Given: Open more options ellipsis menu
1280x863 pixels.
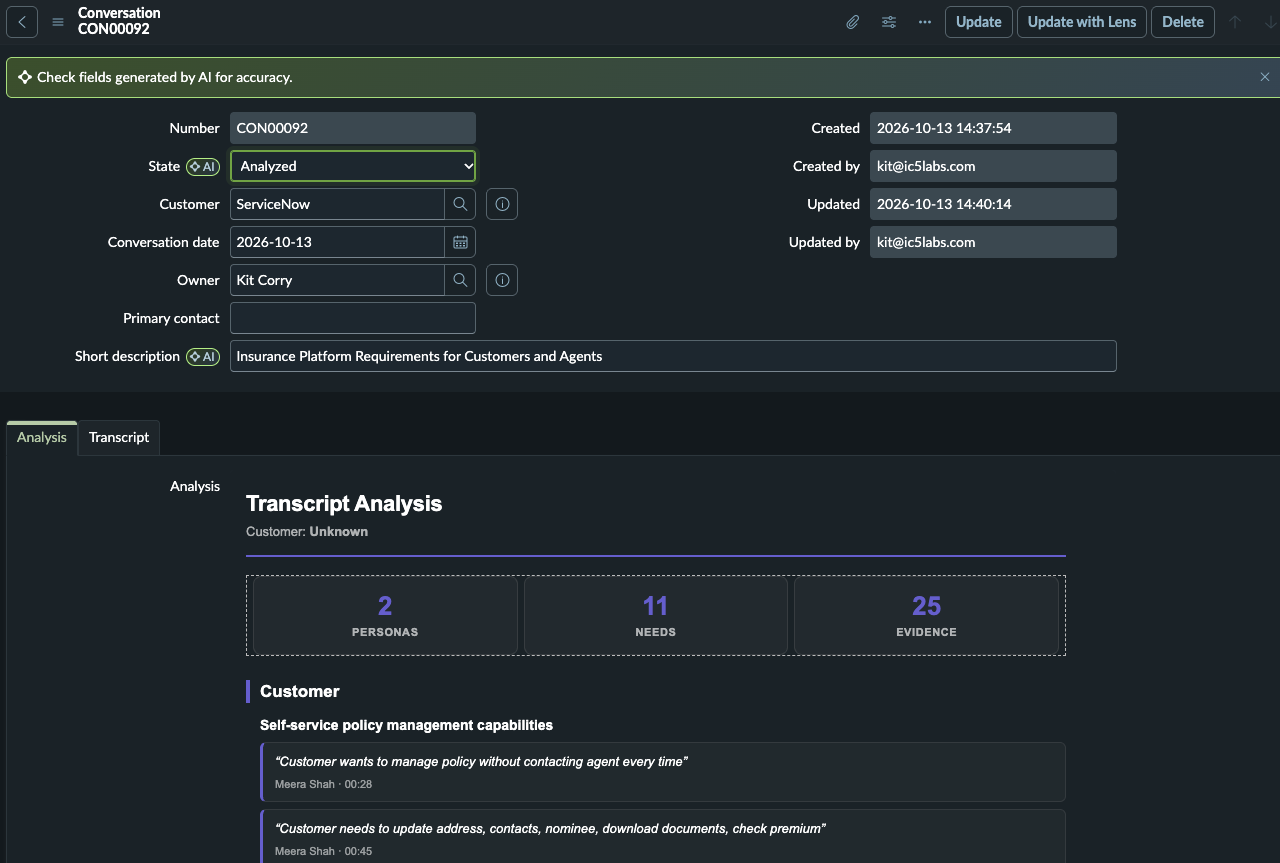Looking at the screenshot, I should pyautogui.click(x=924, y=22).
